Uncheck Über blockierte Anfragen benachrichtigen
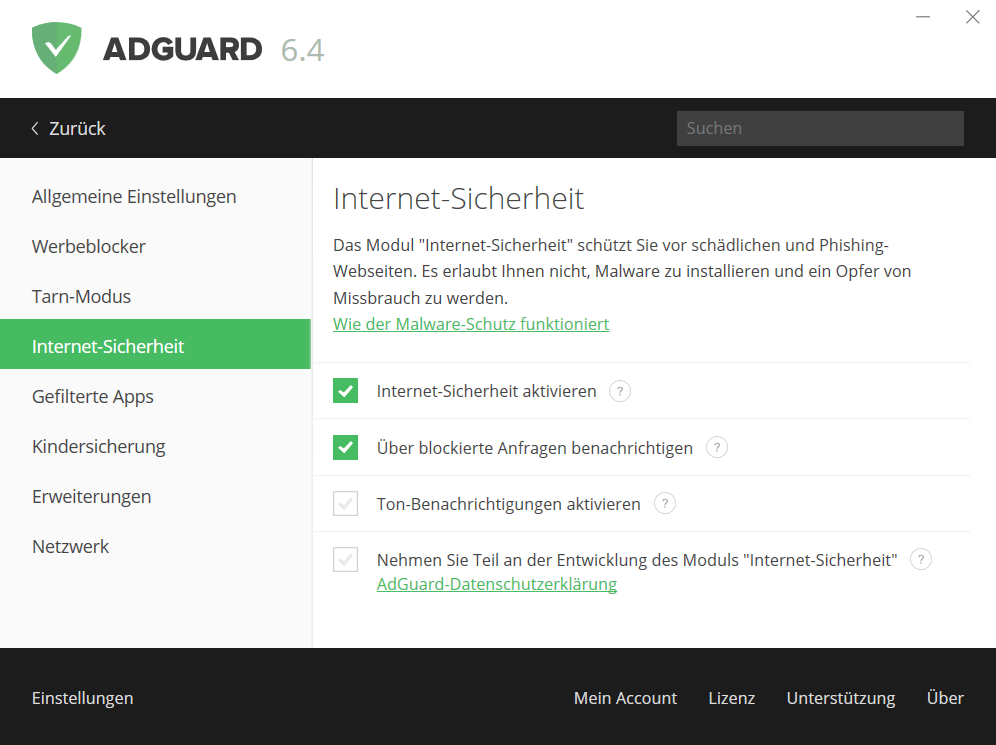Viewport: 996px width, 745px height. tap(346, 447)
